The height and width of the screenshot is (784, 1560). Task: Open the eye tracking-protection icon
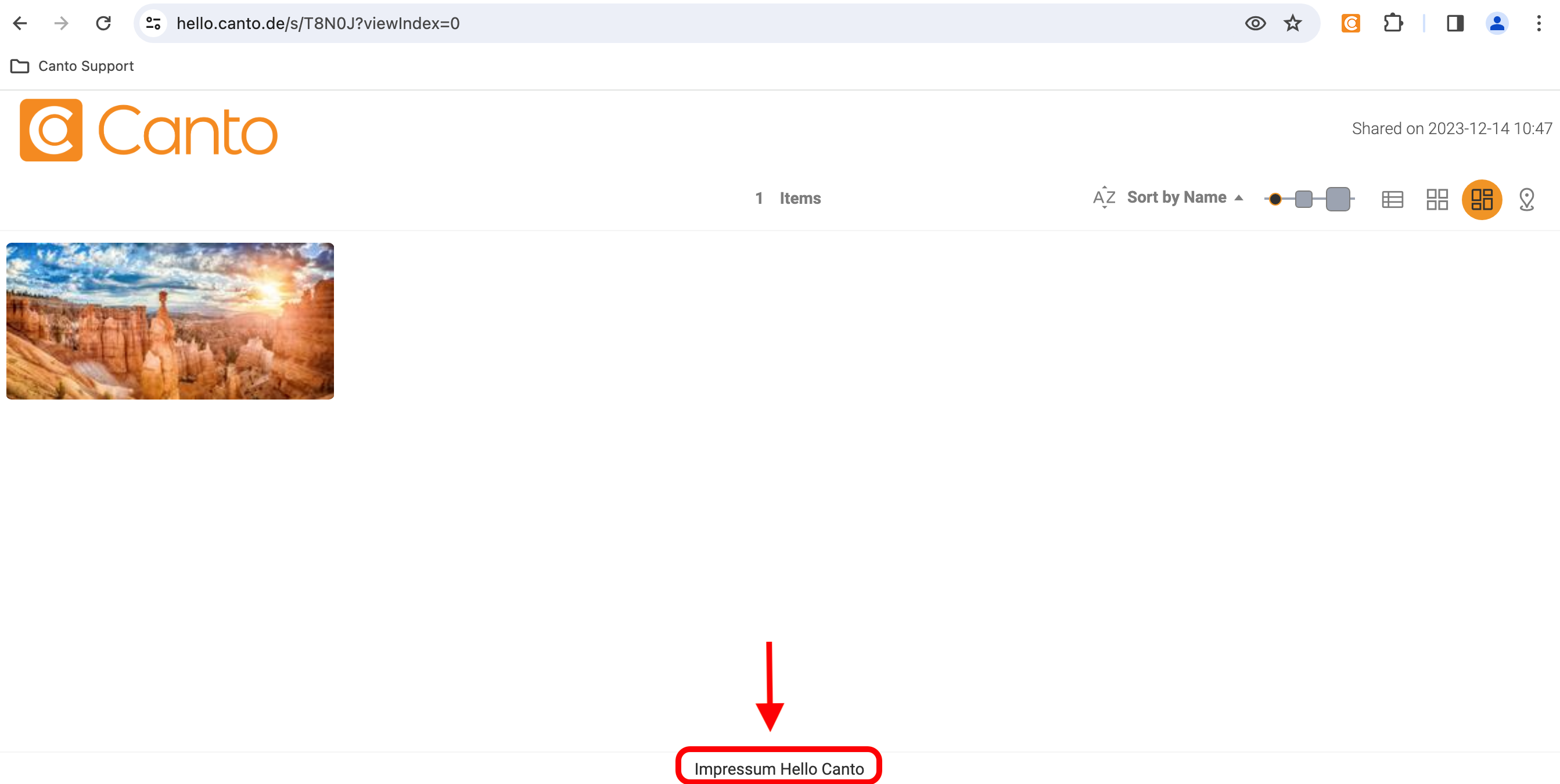(1256, 23)
